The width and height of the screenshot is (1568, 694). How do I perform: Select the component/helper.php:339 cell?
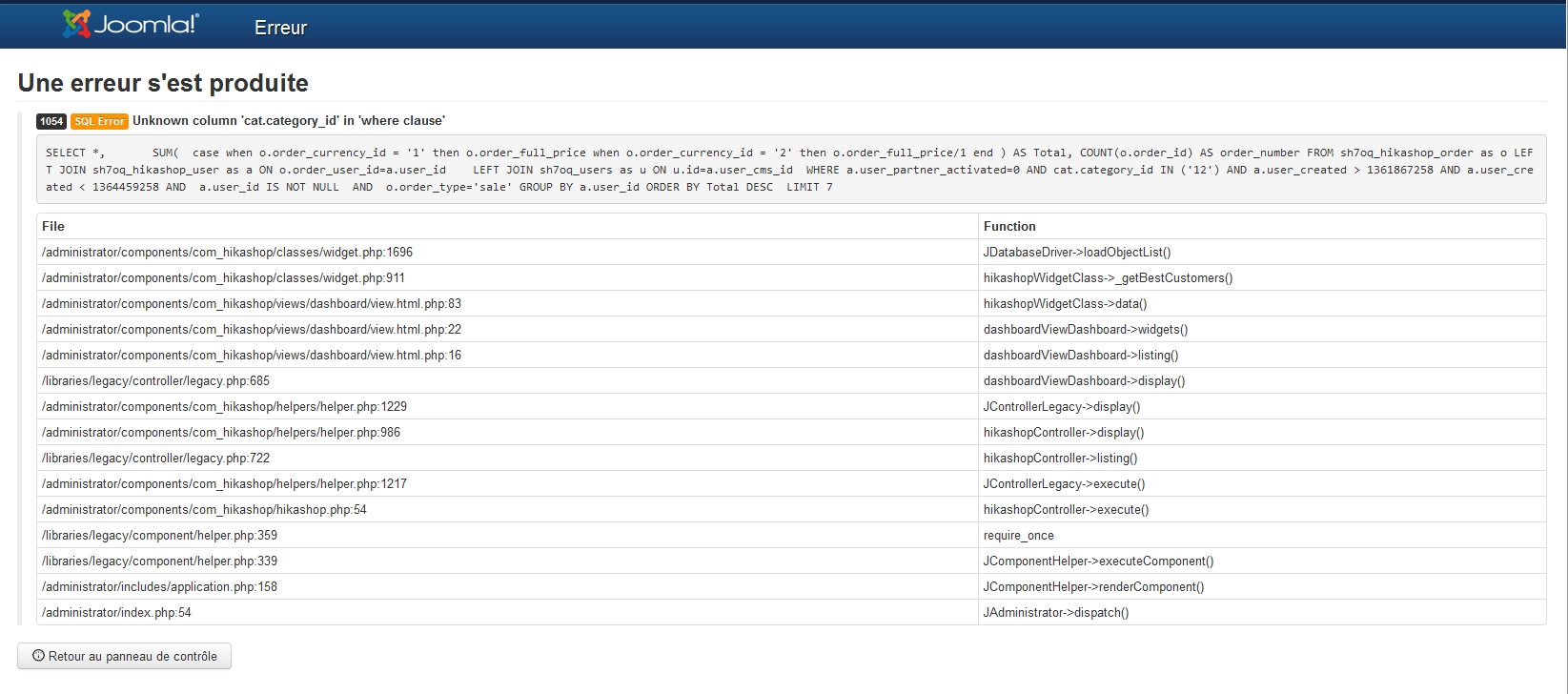click(507, 561)
